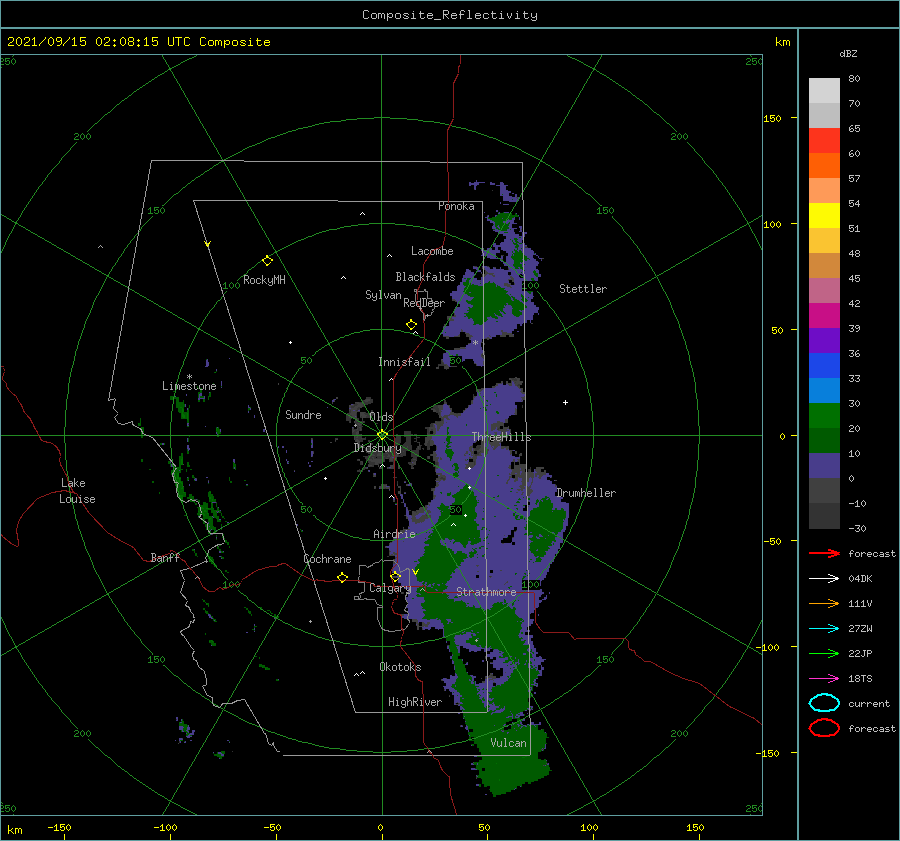The width and height of the screenshot is (900, 841).
Task: Click the bright green swatch above 20 dBZ
Action: (x=824, y=415)
